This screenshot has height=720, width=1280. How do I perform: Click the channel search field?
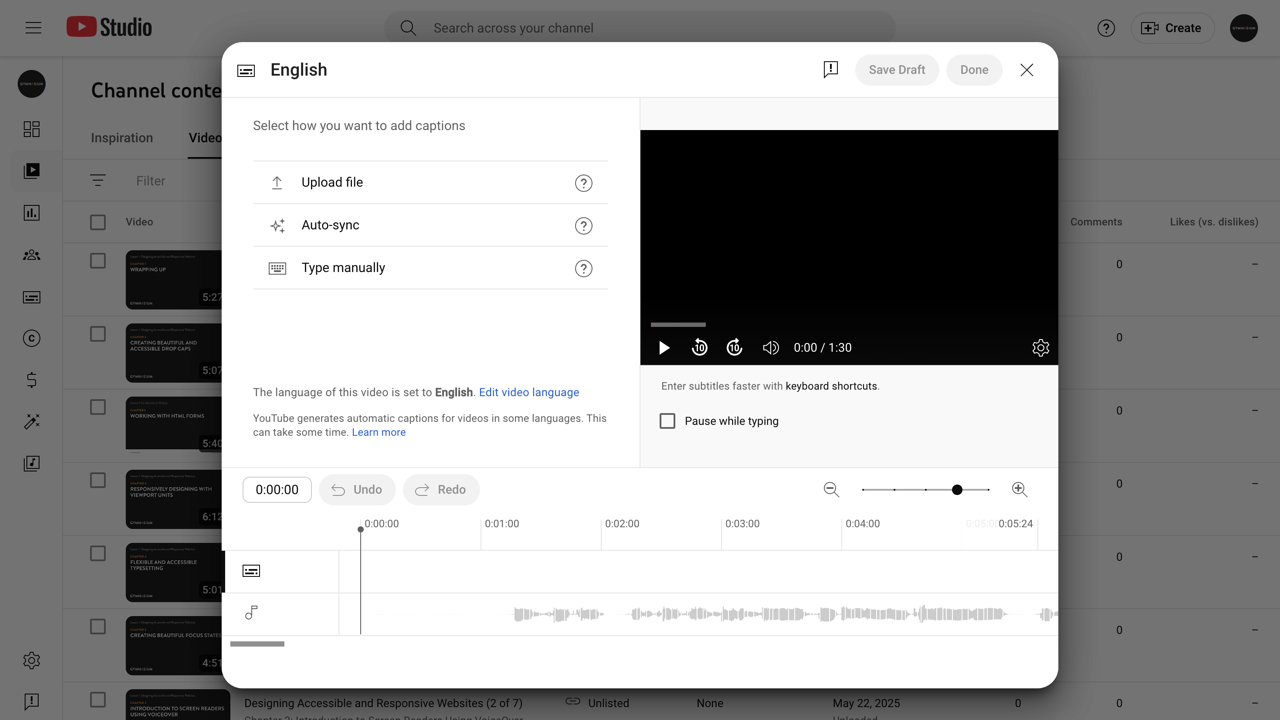640,28
